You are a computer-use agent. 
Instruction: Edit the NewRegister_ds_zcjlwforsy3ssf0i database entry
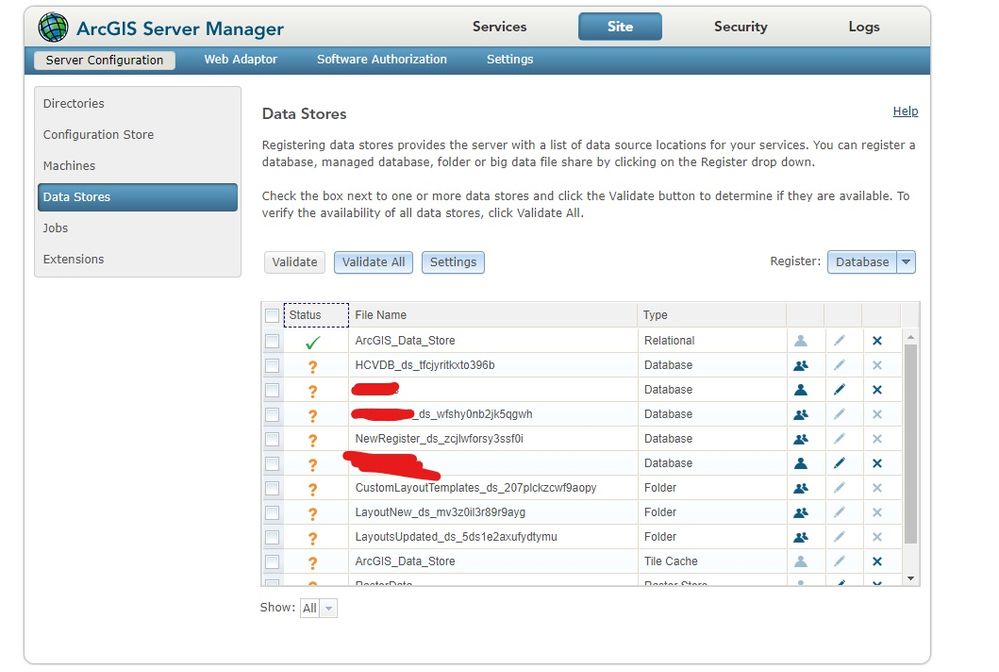click(x=839, y=439)
